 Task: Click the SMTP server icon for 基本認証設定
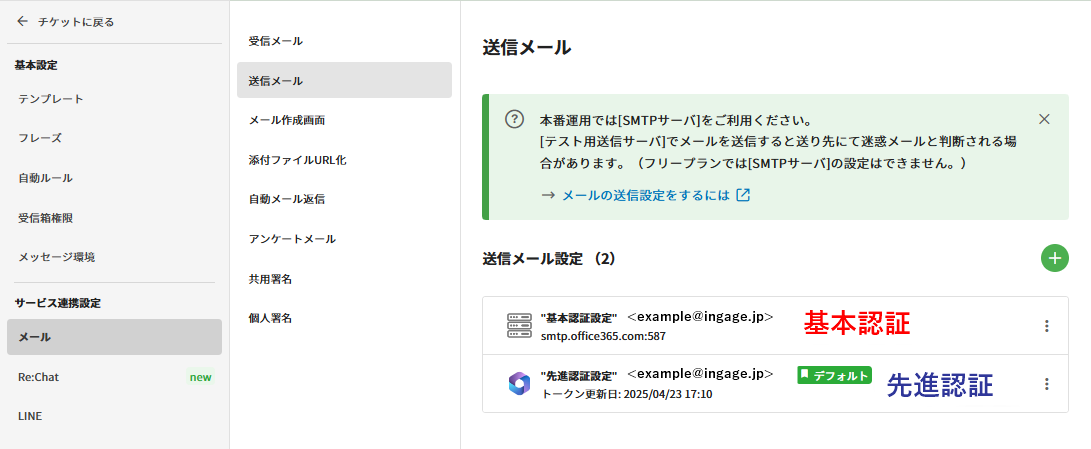(x=518, y=326)
